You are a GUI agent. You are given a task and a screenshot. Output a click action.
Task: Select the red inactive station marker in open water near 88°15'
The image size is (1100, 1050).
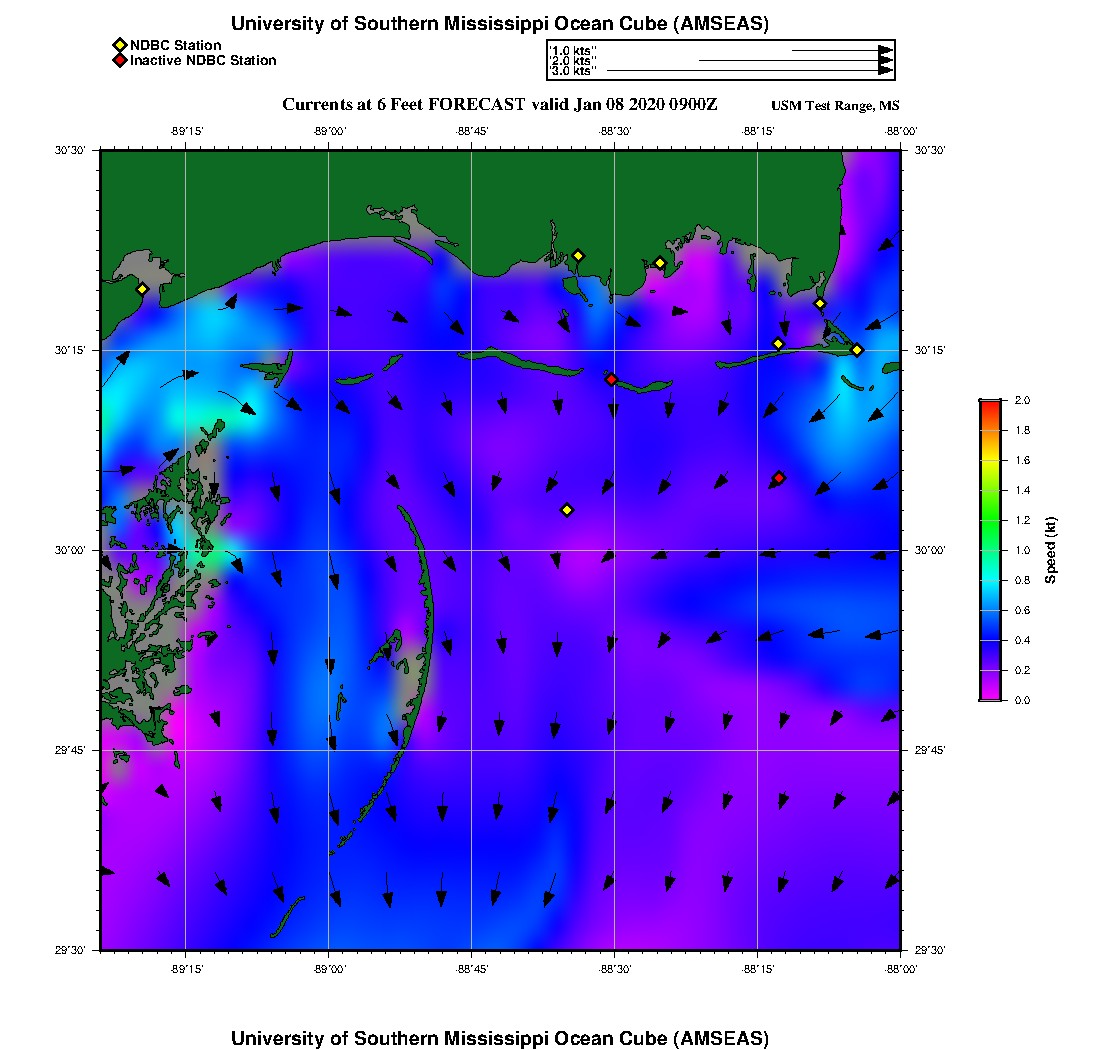pyautogui.click(x=779, y=478)
